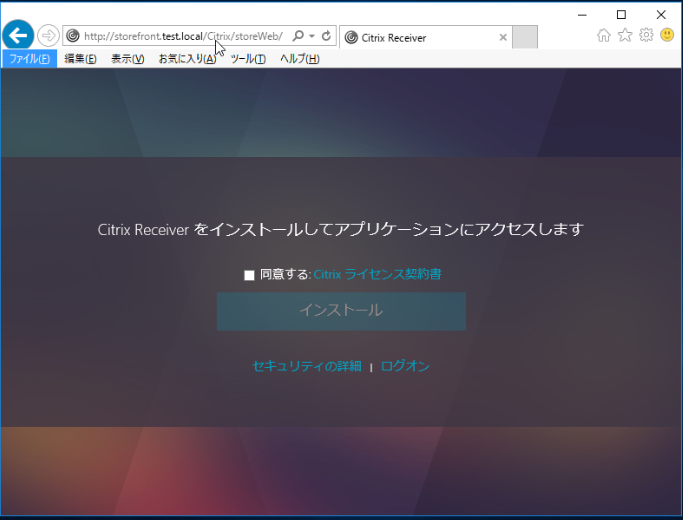Refresh the page with the reload icon
The width and height of the screenshot is (683, 520).
pos(326,36)
